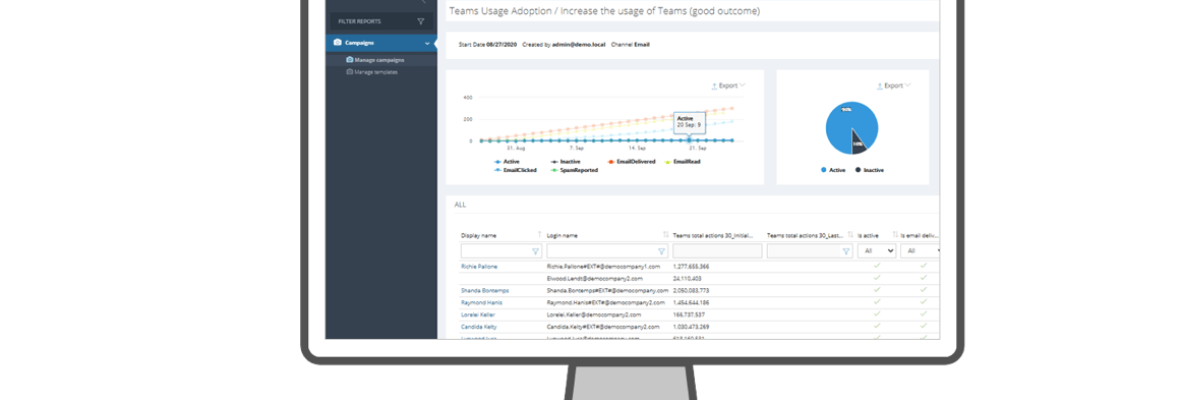
Task: Toggle the SpamReported legend series
Action: coord(574,171)
